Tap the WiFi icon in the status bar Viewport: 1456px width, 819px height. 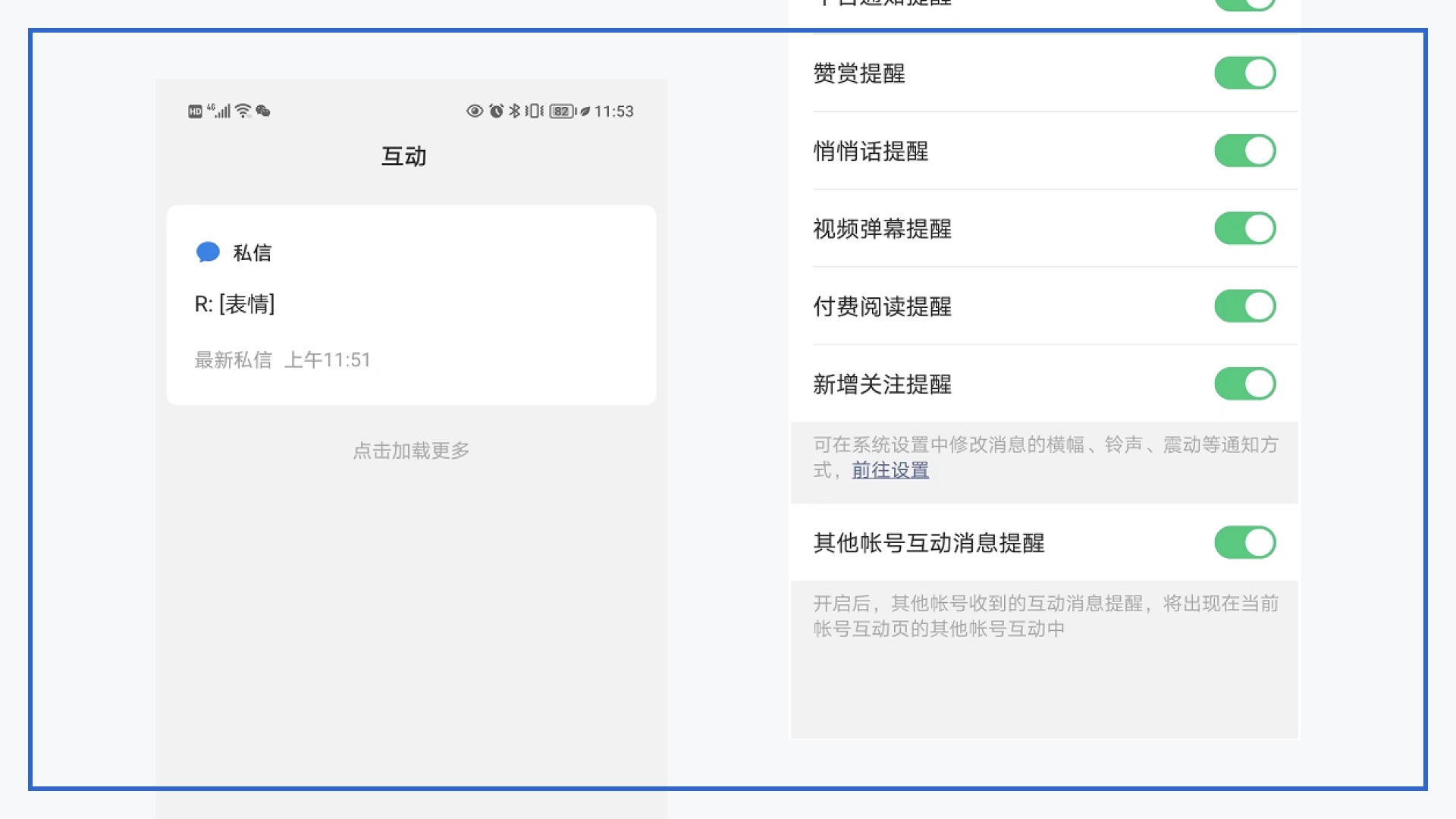(x=242, y=111)
